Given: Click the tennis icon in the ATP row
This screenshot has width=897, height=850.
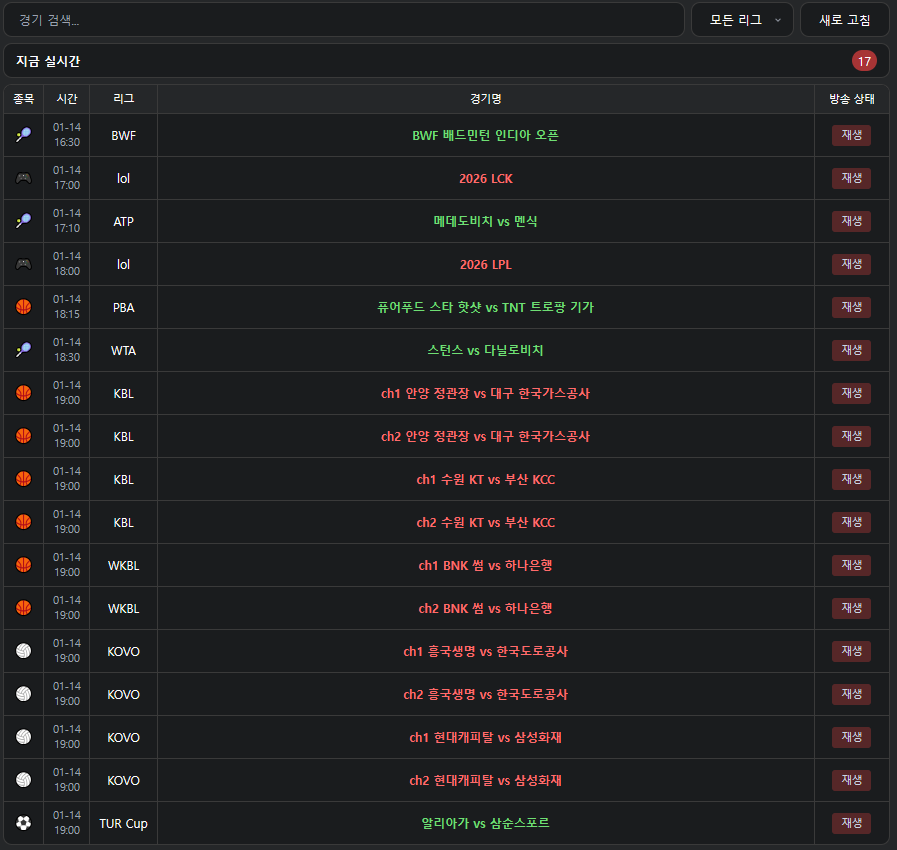Looking at the screenshot, I should point(23,222).
